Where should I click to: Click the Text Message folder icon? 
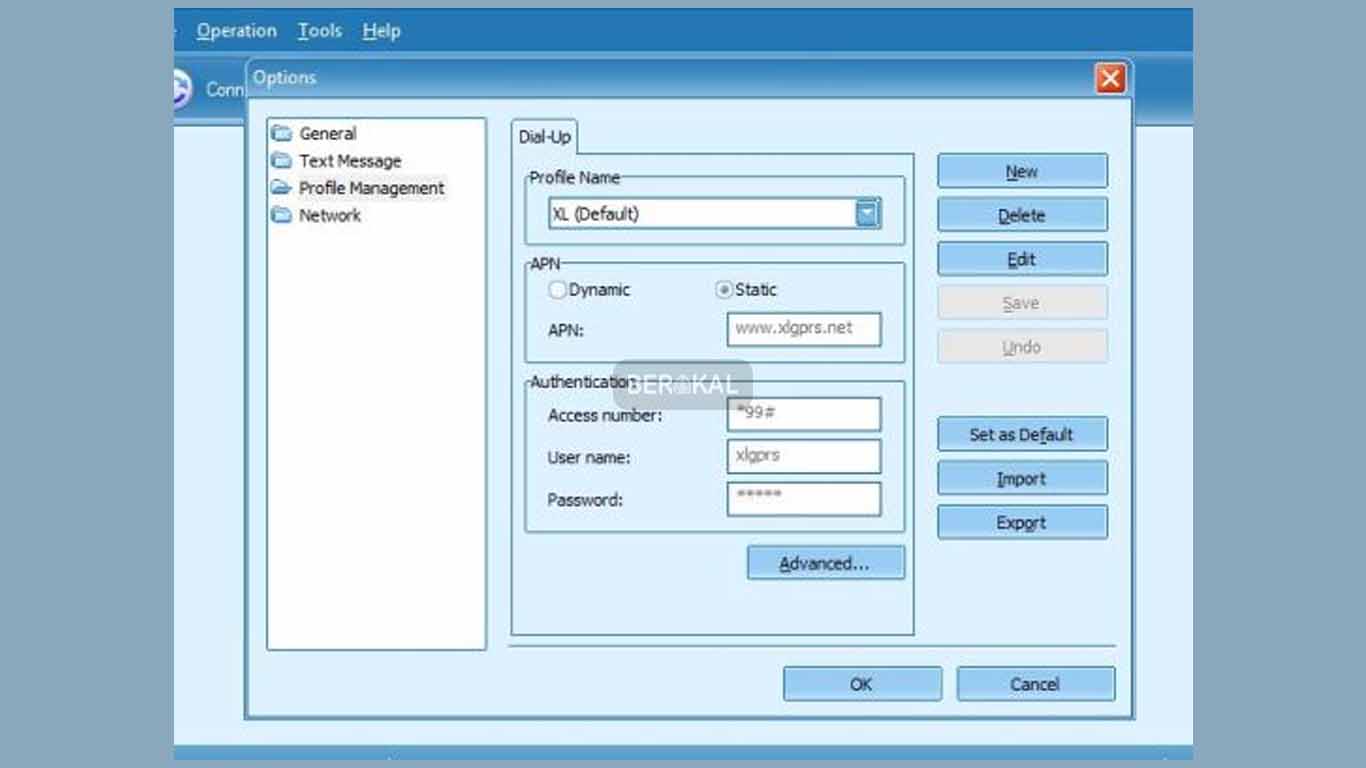[x=282, y=161]
